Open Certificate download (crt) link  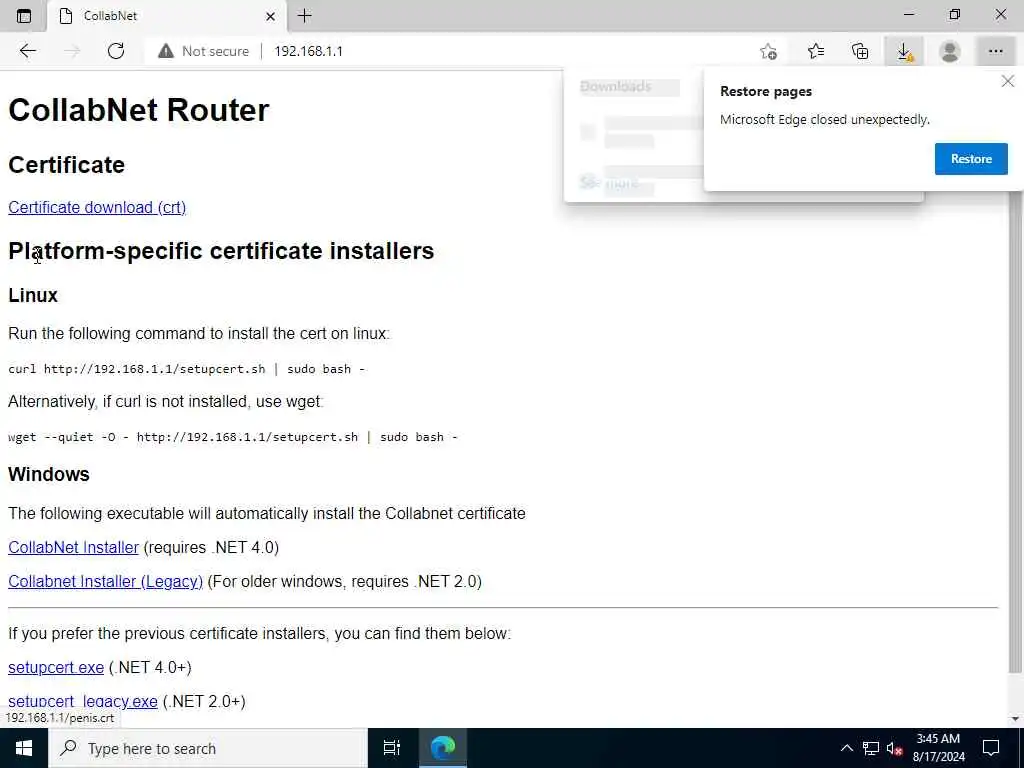(x=97, y=207)
